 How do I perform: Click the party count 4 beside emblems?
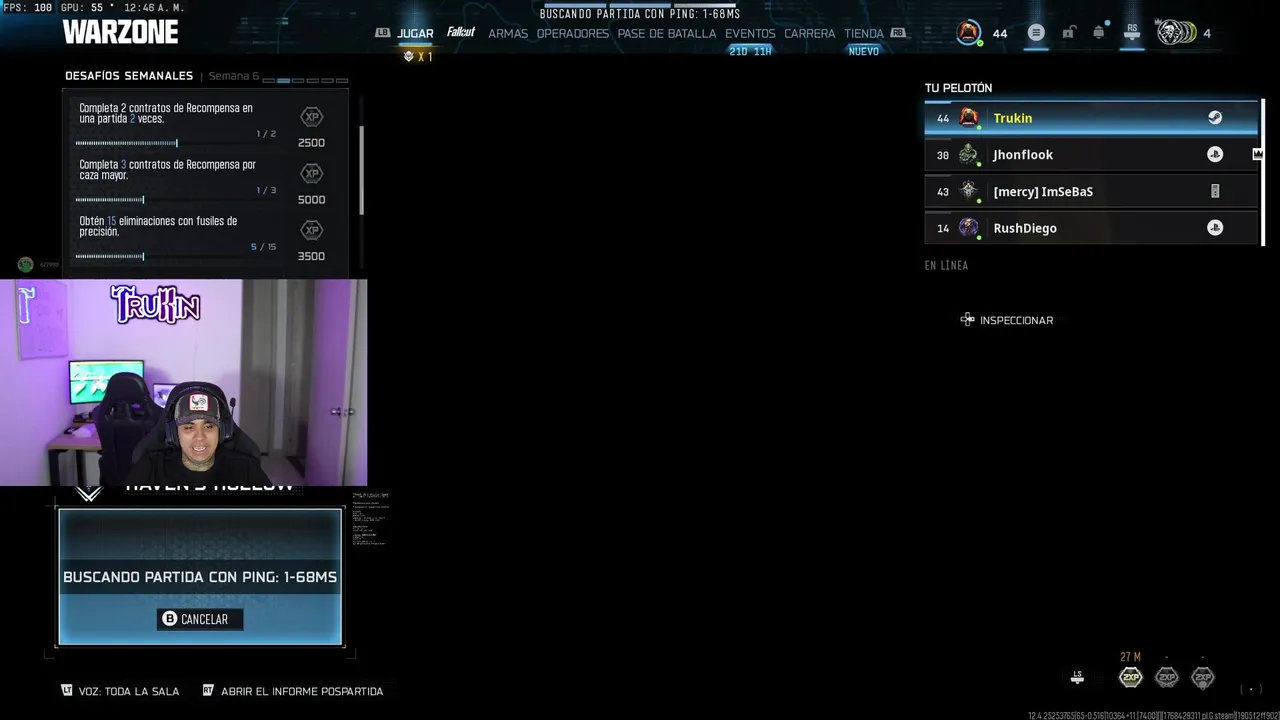[1207, 33]
